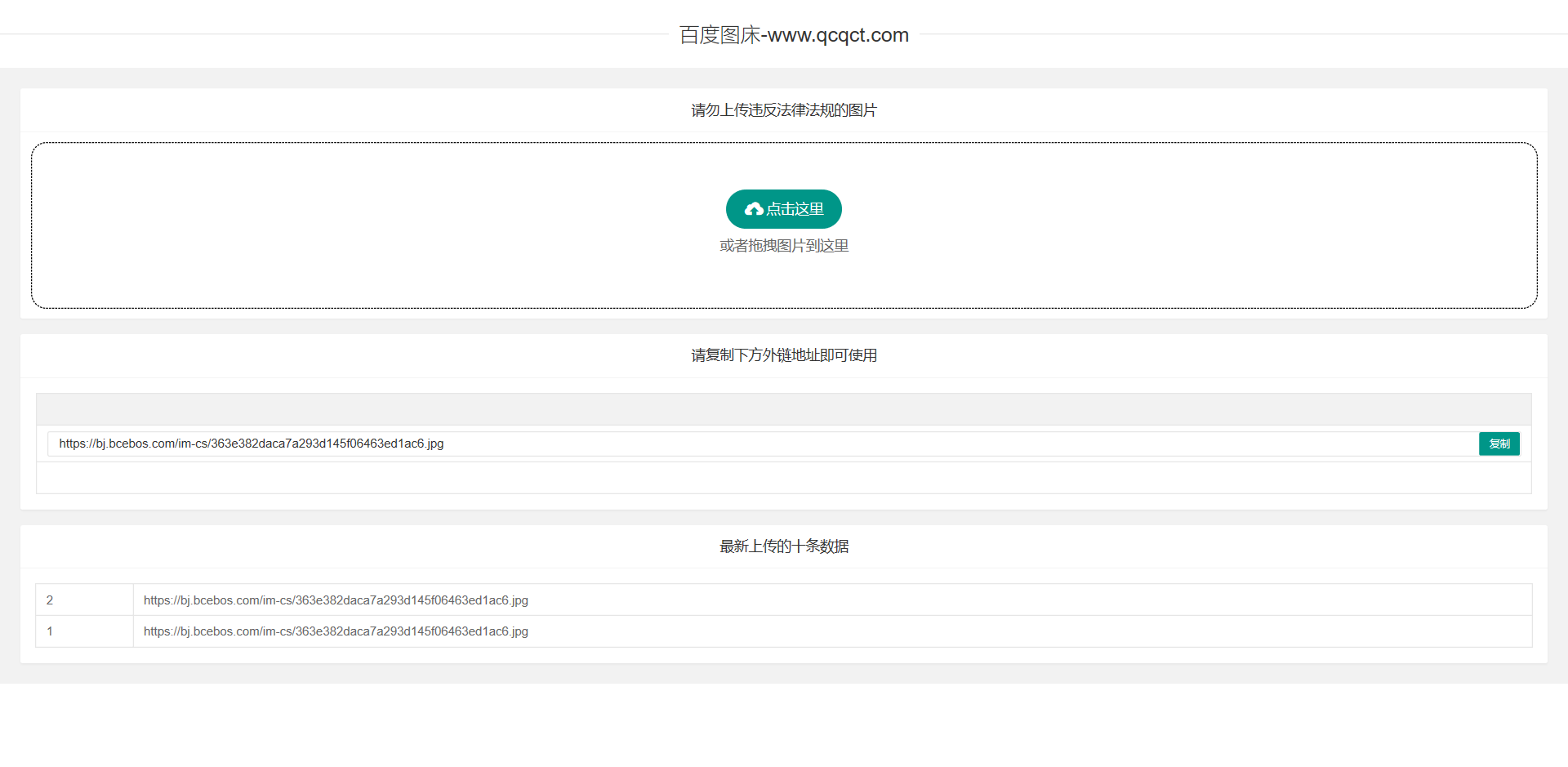Click the row number 2 cell
1568x767 pixels.
(83, 600)
